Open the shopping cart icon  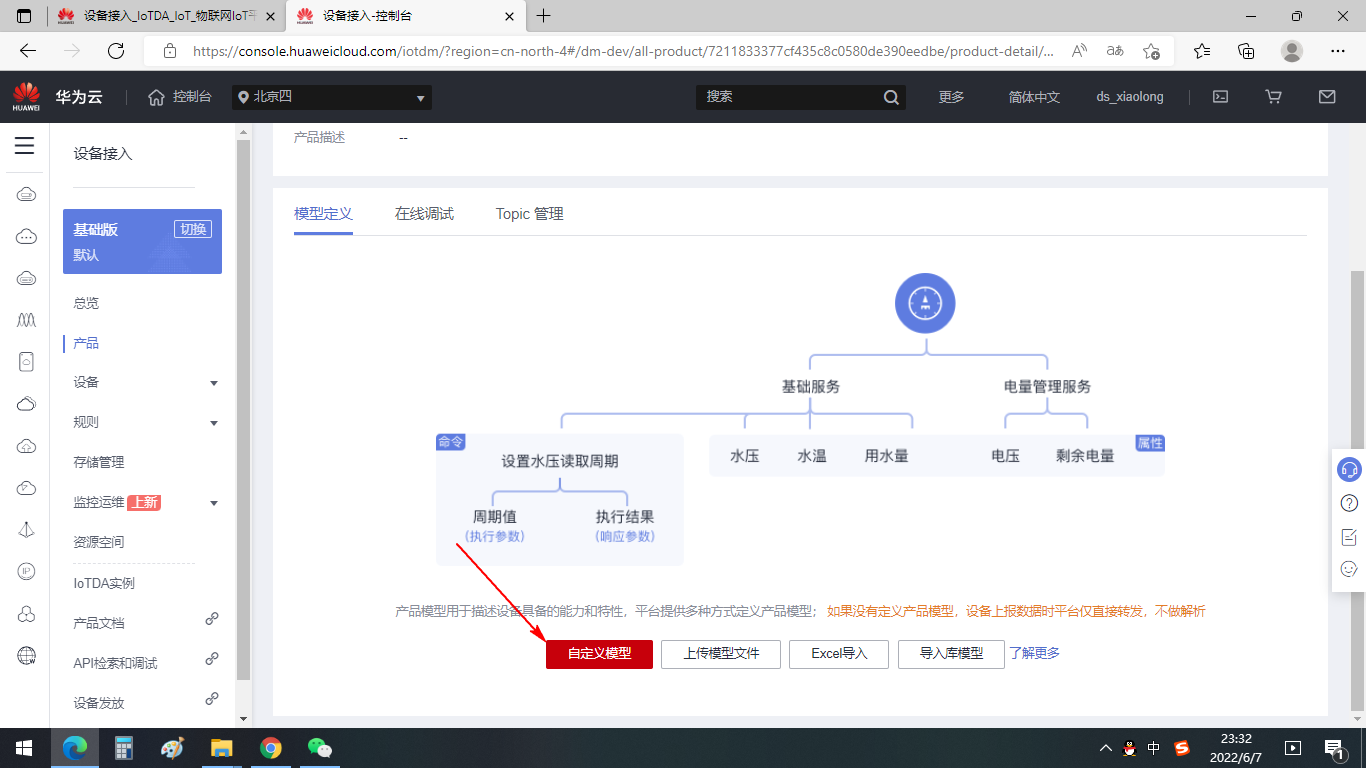coord(1273,97)
